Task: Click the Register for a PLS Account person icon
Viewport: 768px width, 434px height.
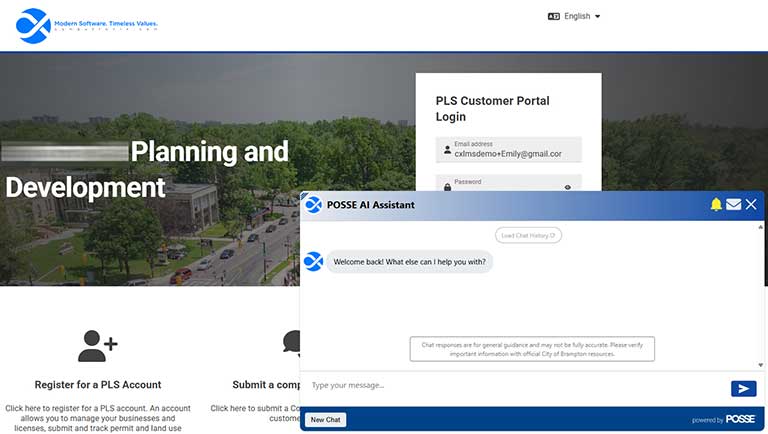Action: (x=97, y=345)
